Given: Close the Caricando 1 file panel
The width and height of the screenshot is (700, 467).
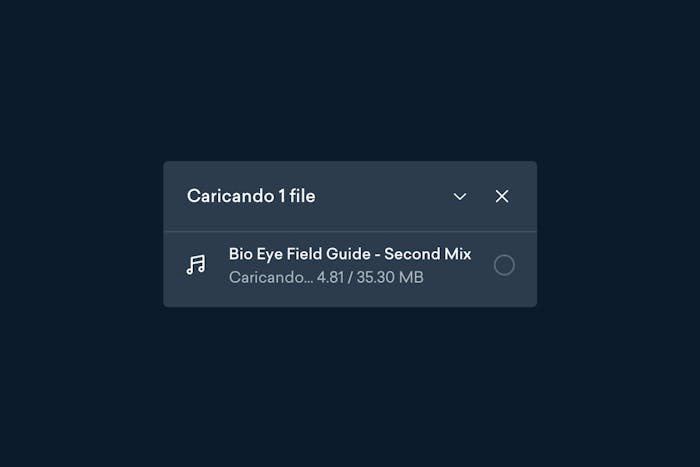Looking at the screenshot, I should click(502, 196).
